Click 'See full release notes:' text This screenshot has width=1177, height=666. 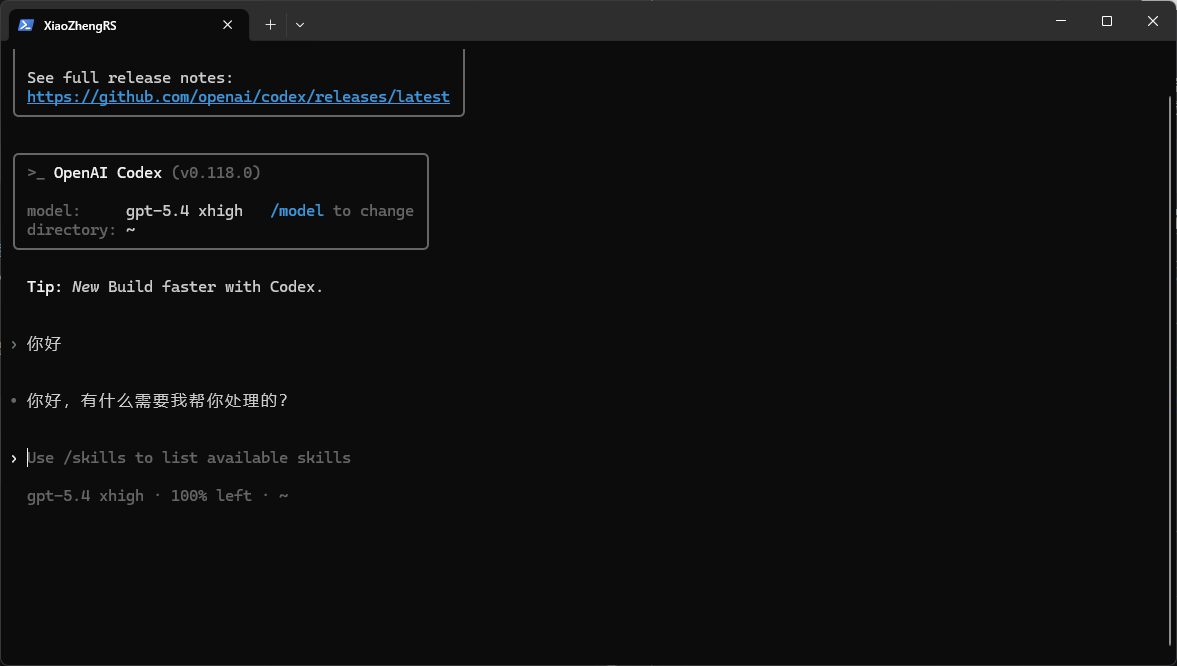point(131,78)
